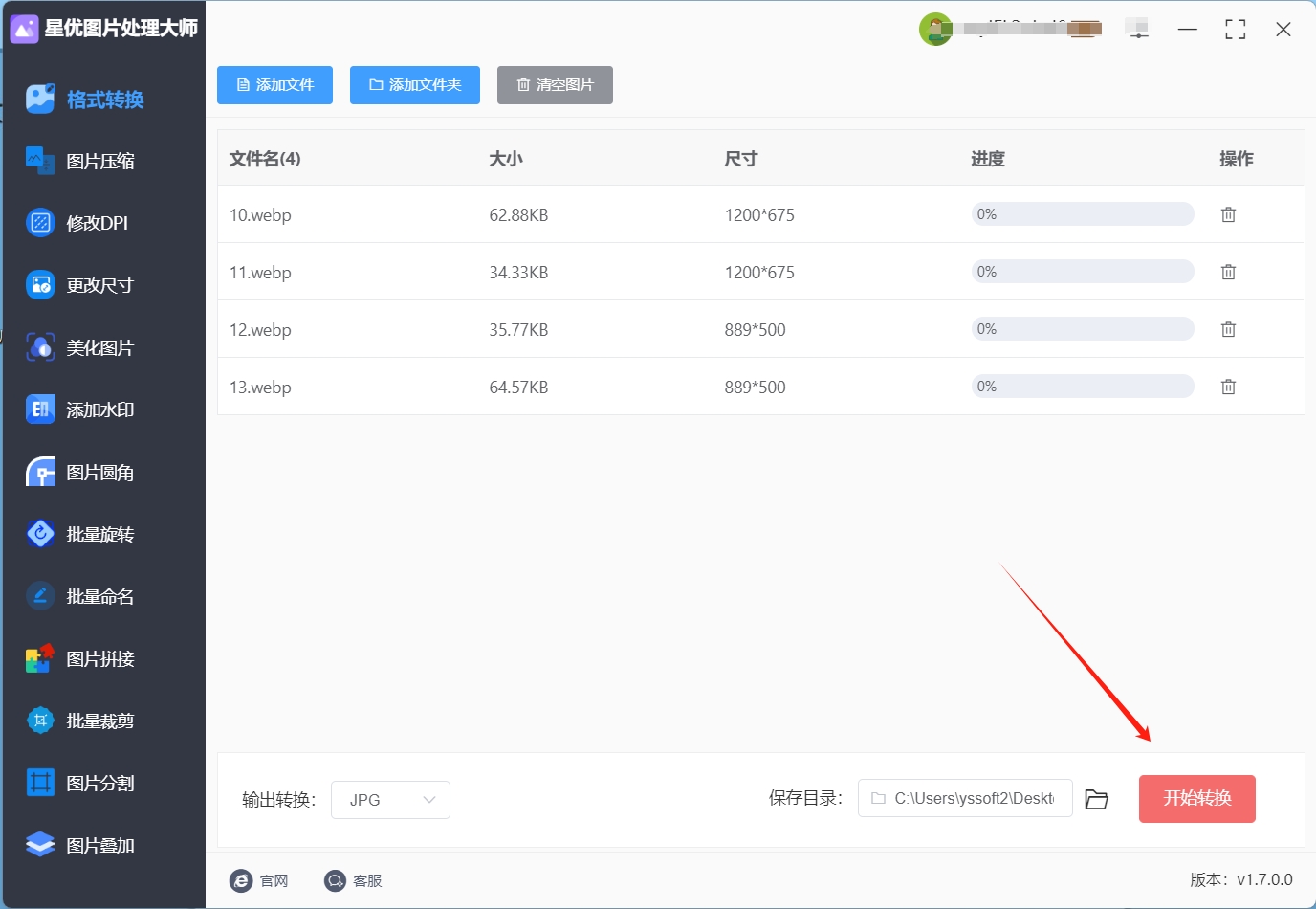This screenshot has height=909, width=1316.
Task: Open 图片压缩 from the sidebar
Action: (x=81, y=161)
